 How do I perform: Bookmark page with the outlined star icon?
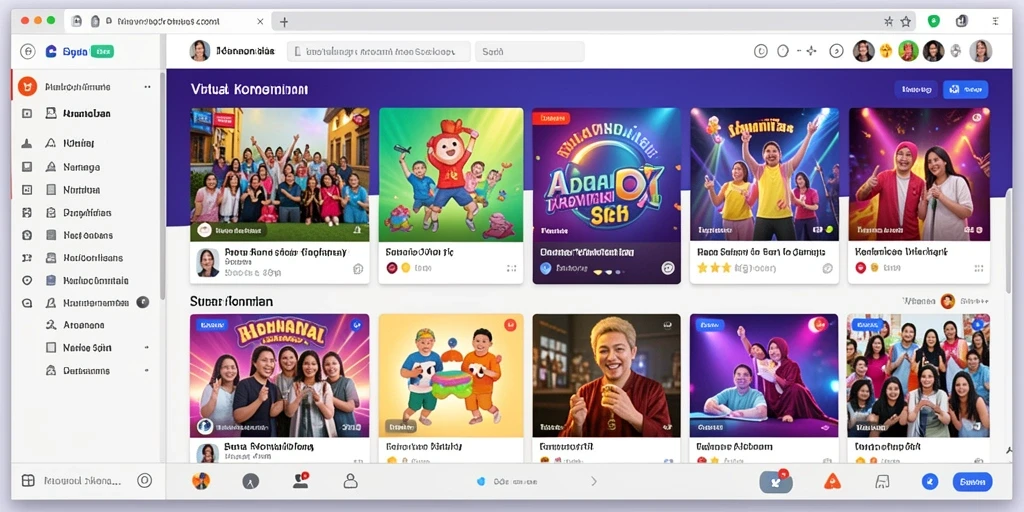click(x=906, y=22)
